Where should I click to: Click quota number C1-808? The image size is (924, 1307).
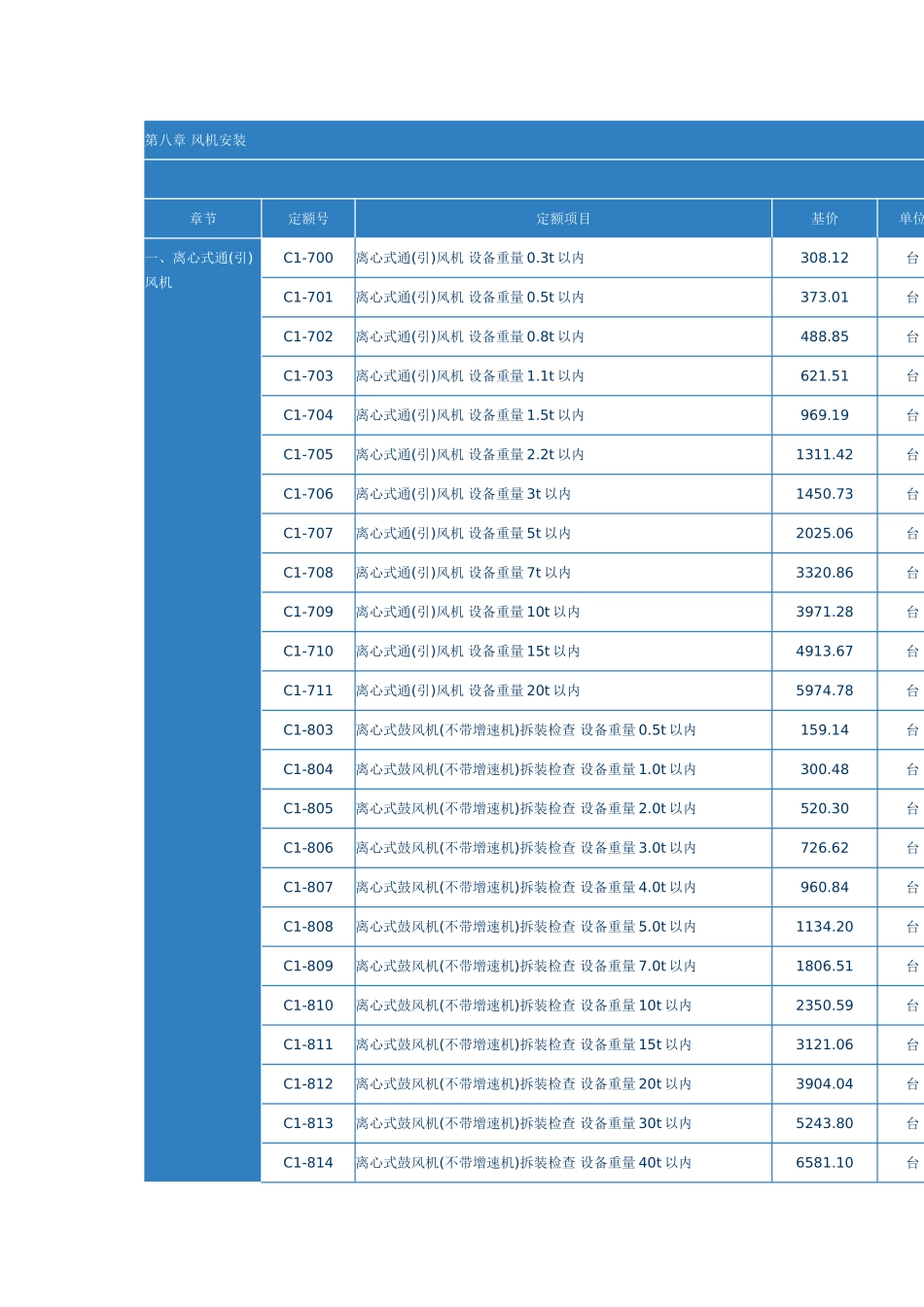308,927
